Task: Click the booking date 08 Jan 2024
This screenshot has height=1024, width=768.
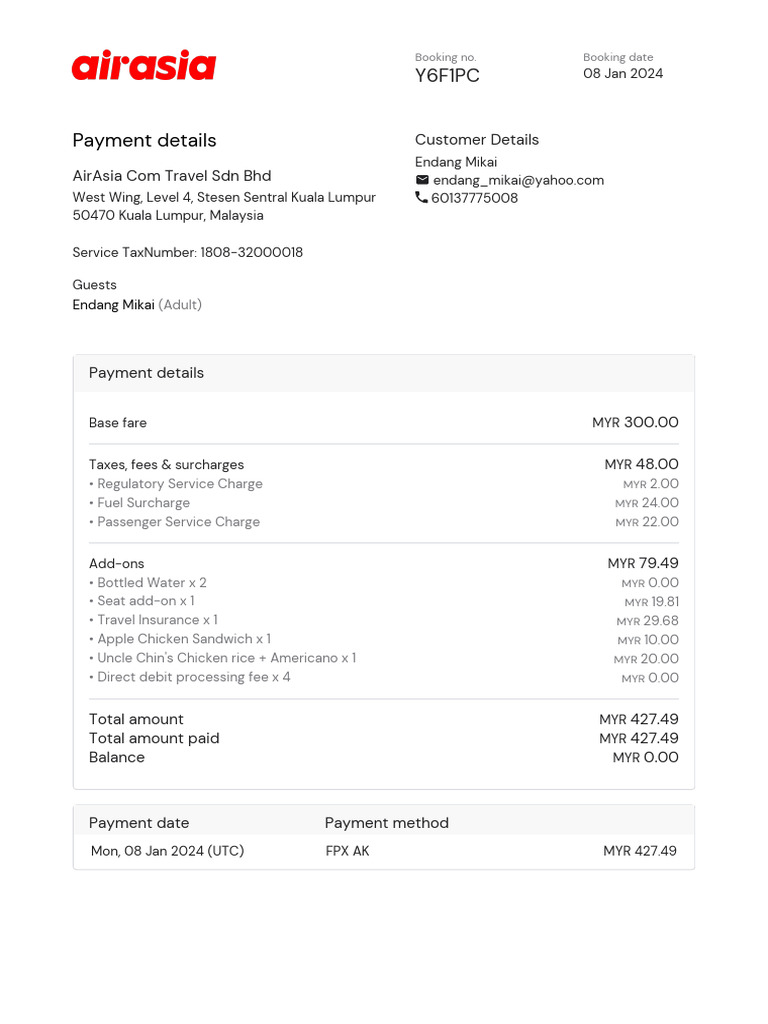Action: 623,74
